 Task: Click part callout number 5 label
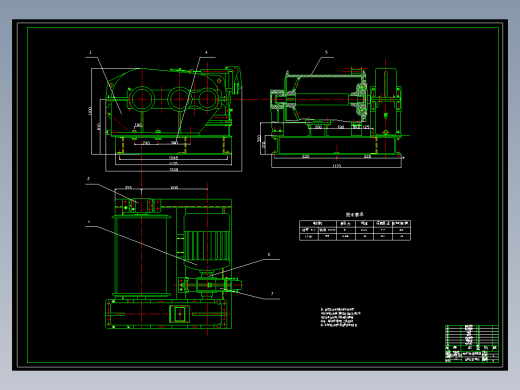point(326,52)
